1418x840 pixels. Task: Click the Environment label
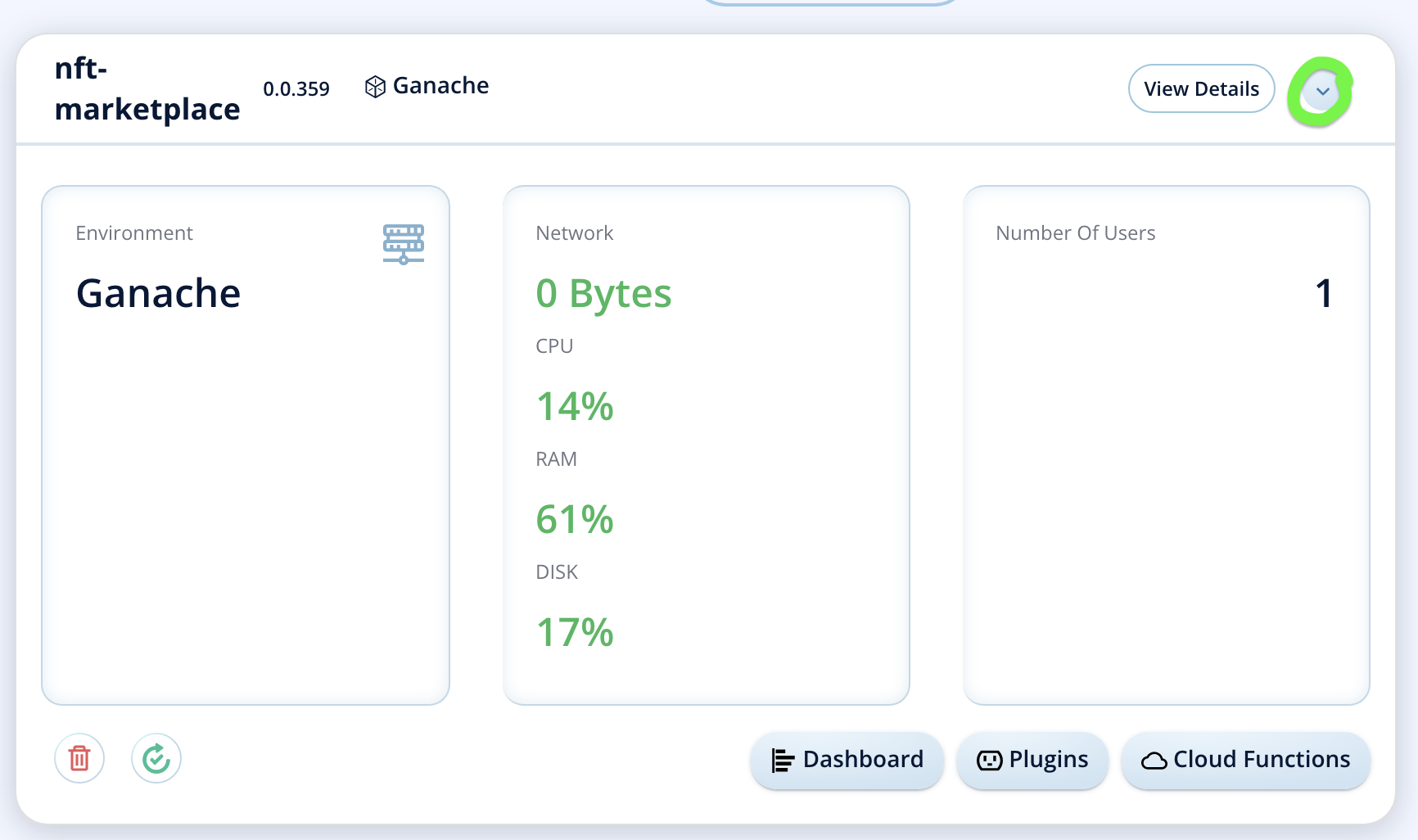point(134,233)
